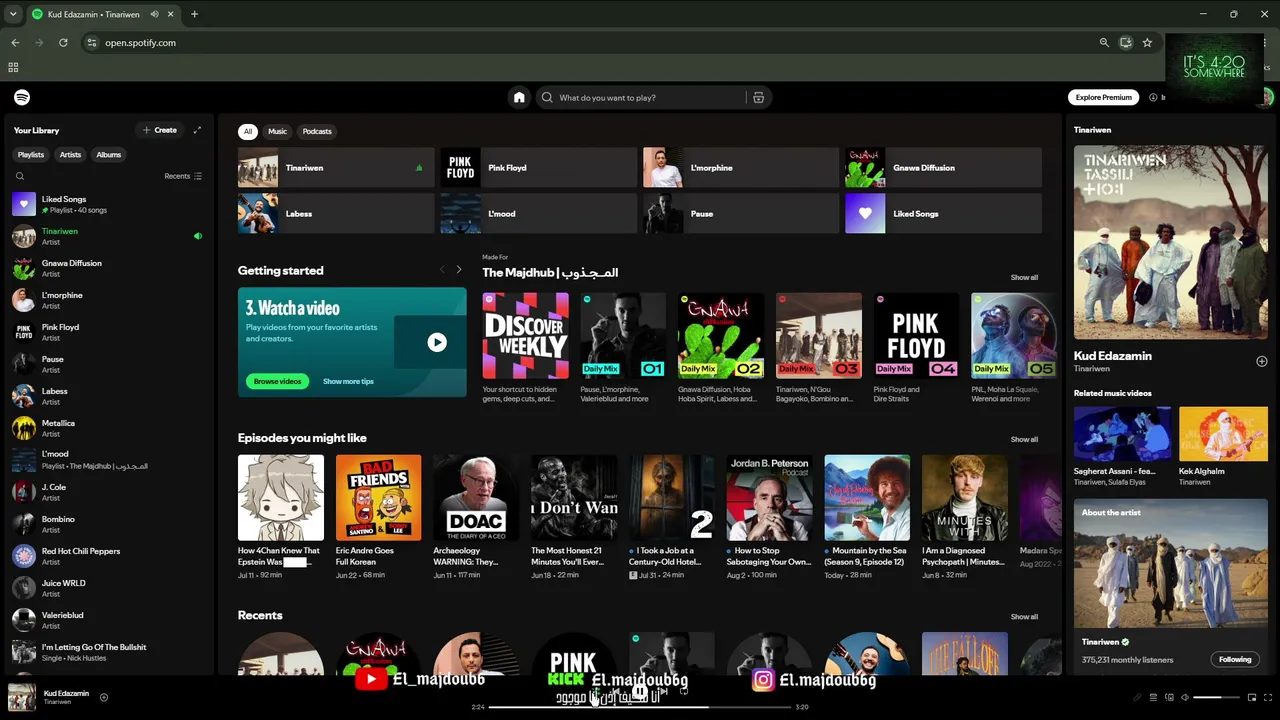Search within Your Library using magnifier icon

[x=20, y=176]
